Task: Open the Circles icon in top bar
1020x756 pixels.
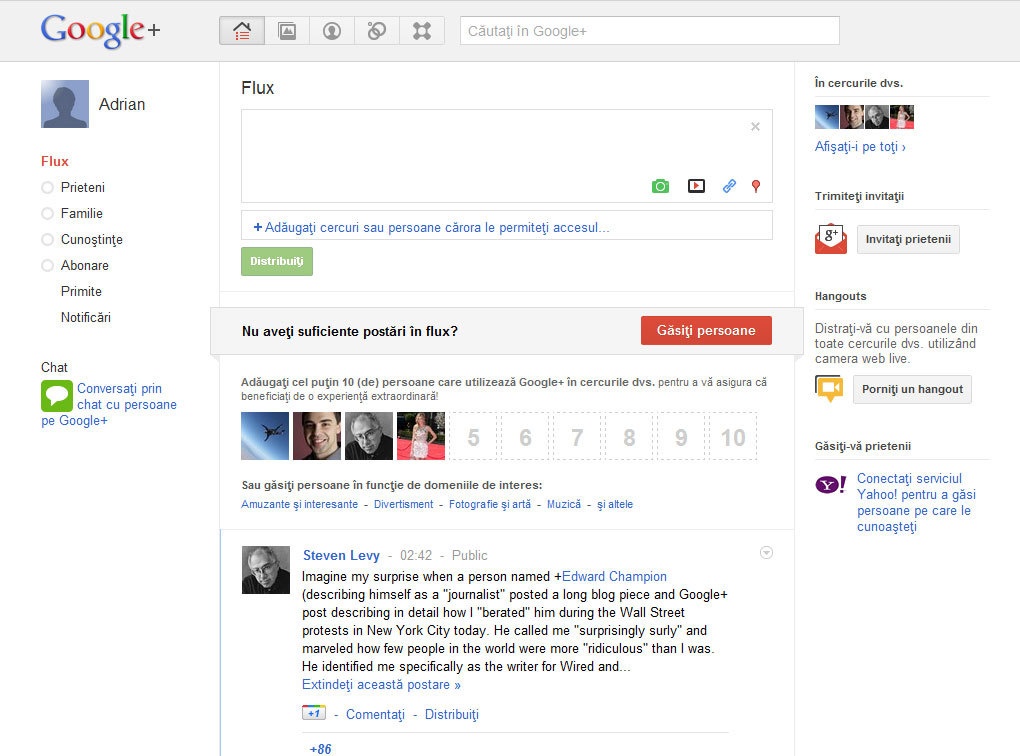Action: (377, 31)
